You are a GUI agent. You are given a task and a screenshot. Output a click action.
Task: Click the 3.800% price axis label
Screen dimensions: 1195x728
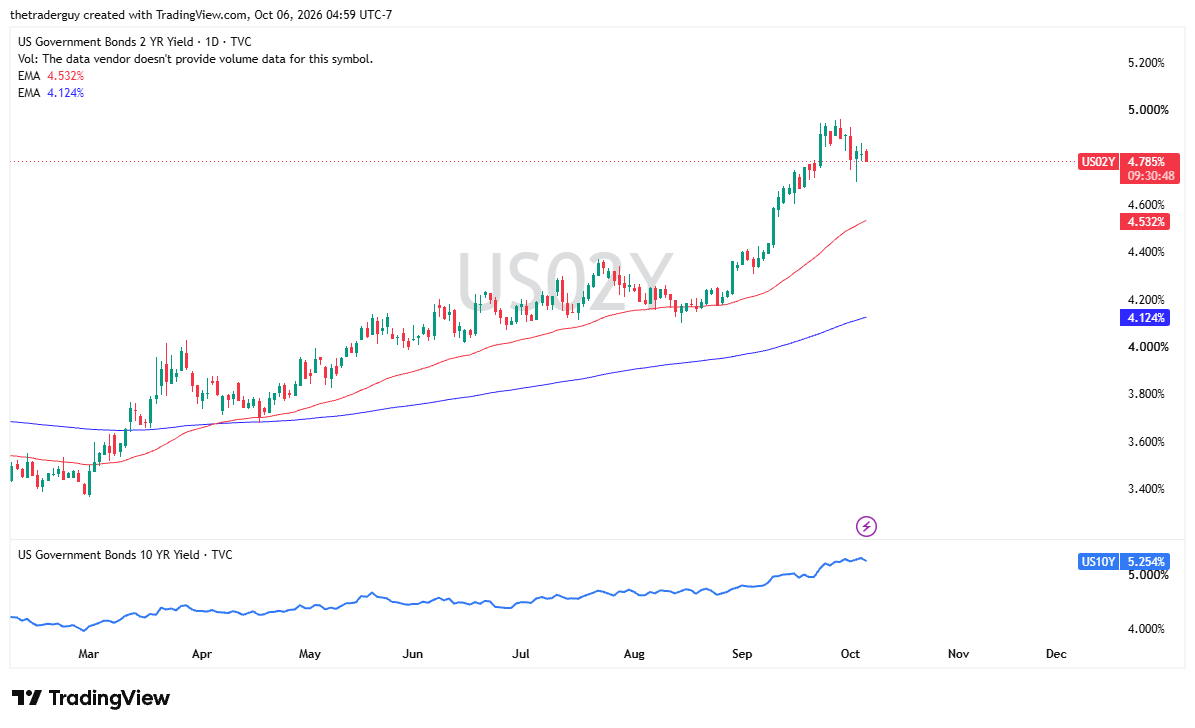pos(1146,394)
